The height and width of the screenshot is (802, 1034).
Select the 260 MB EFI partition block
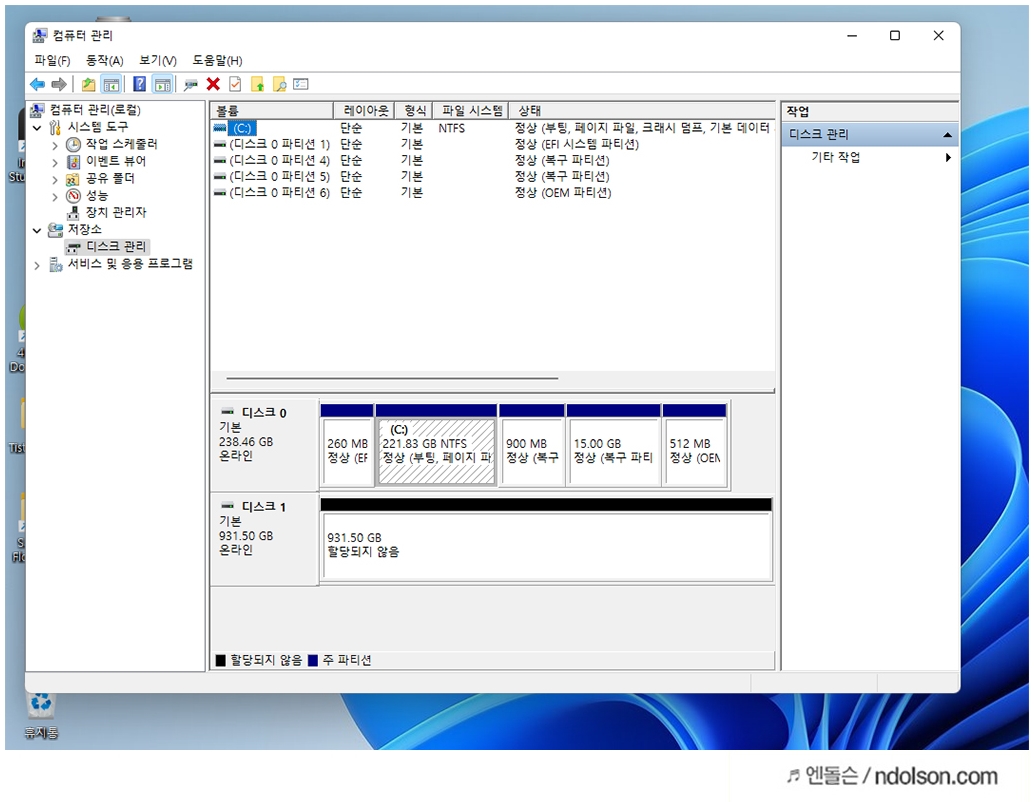pos(347,446)
